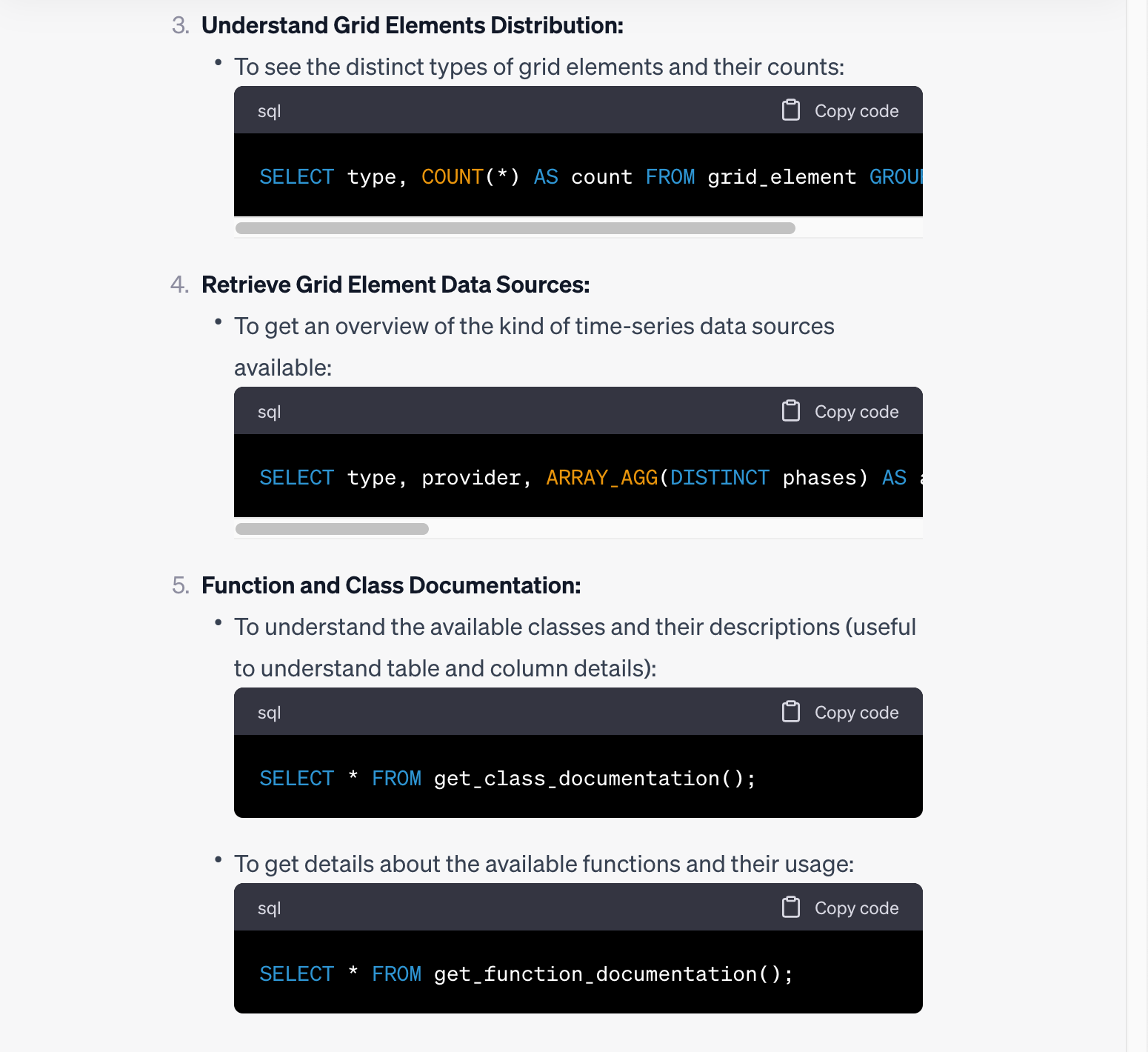Click the heading Understand Grid Elements Distribution
This screenshot has height=1052, width=1148.
click(413, 24)
